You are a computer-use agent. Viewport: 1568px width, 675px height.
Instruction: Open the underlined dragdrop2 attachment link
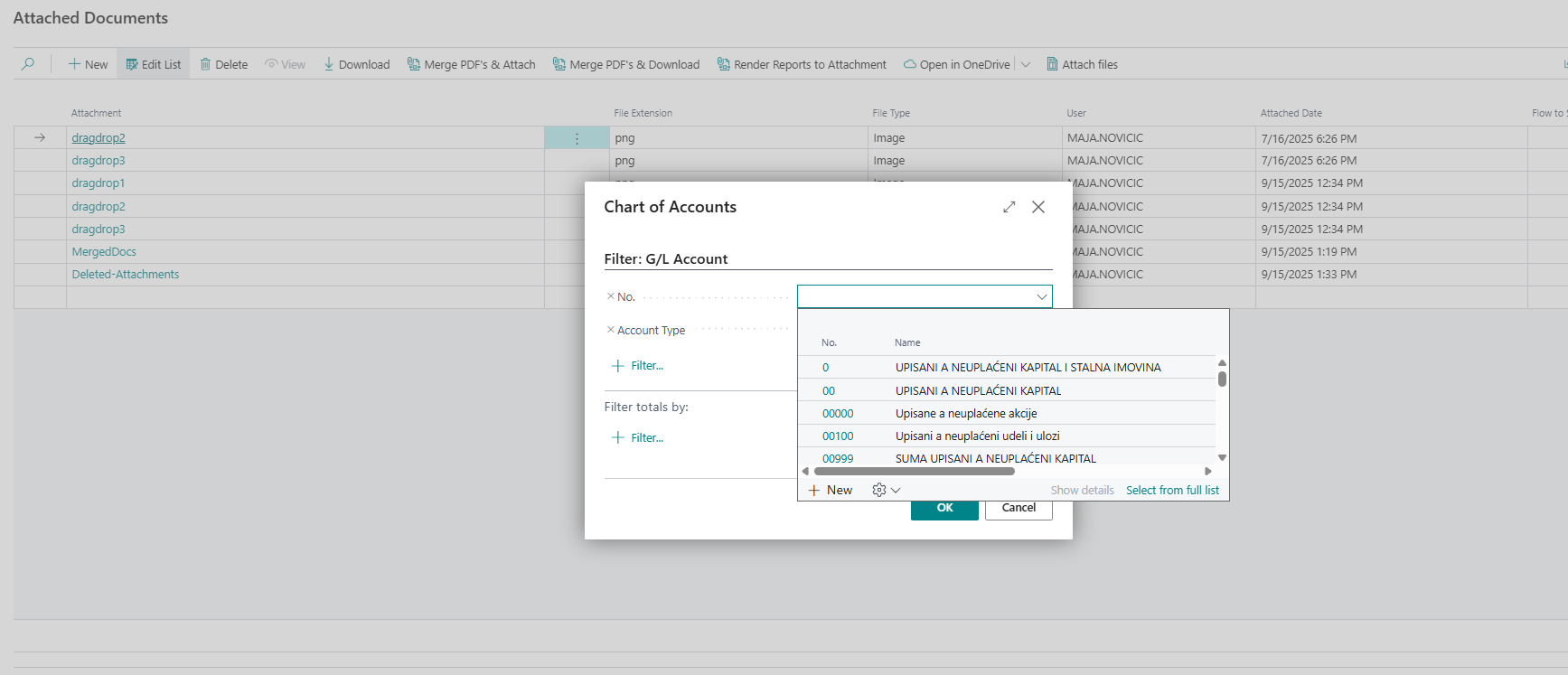99,138
